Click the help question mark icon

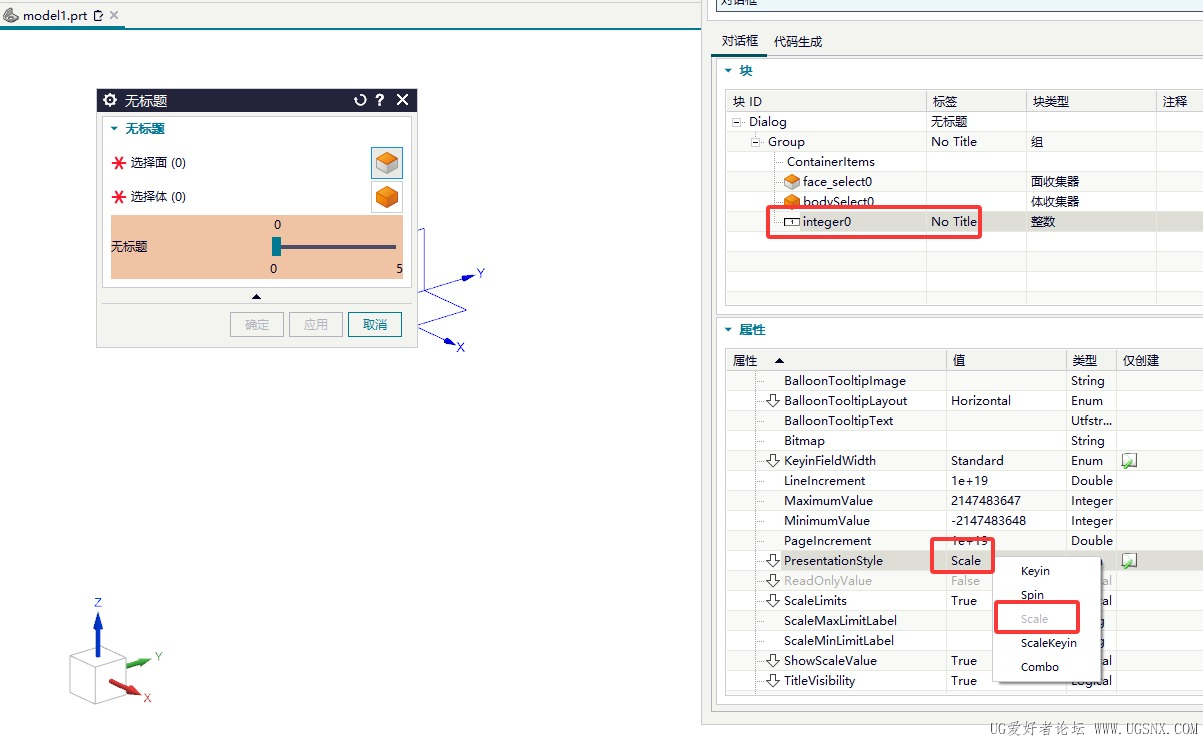[380, 100]
